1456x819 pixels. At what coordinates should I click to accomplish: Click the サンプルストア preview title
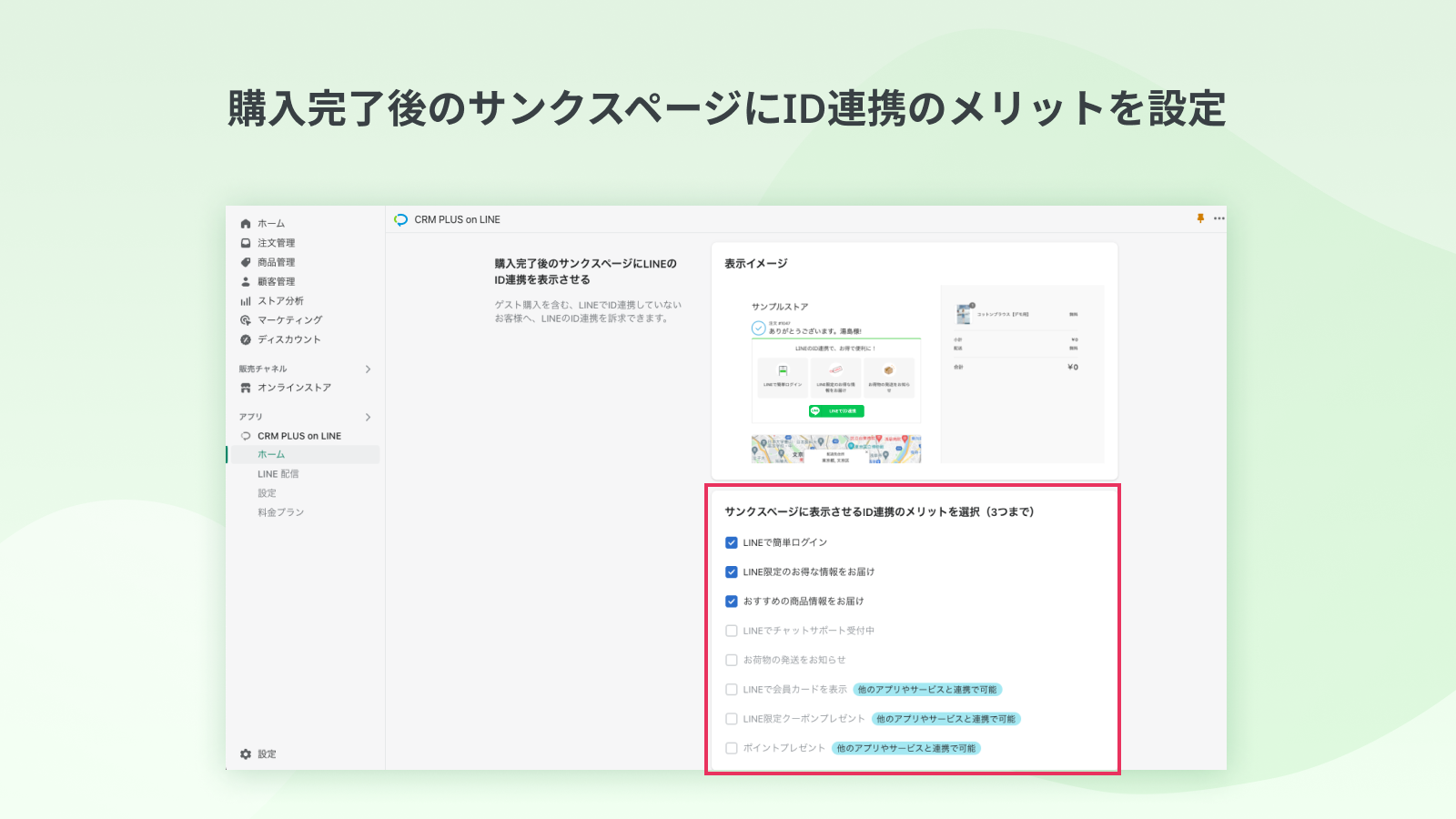(780, 307)
